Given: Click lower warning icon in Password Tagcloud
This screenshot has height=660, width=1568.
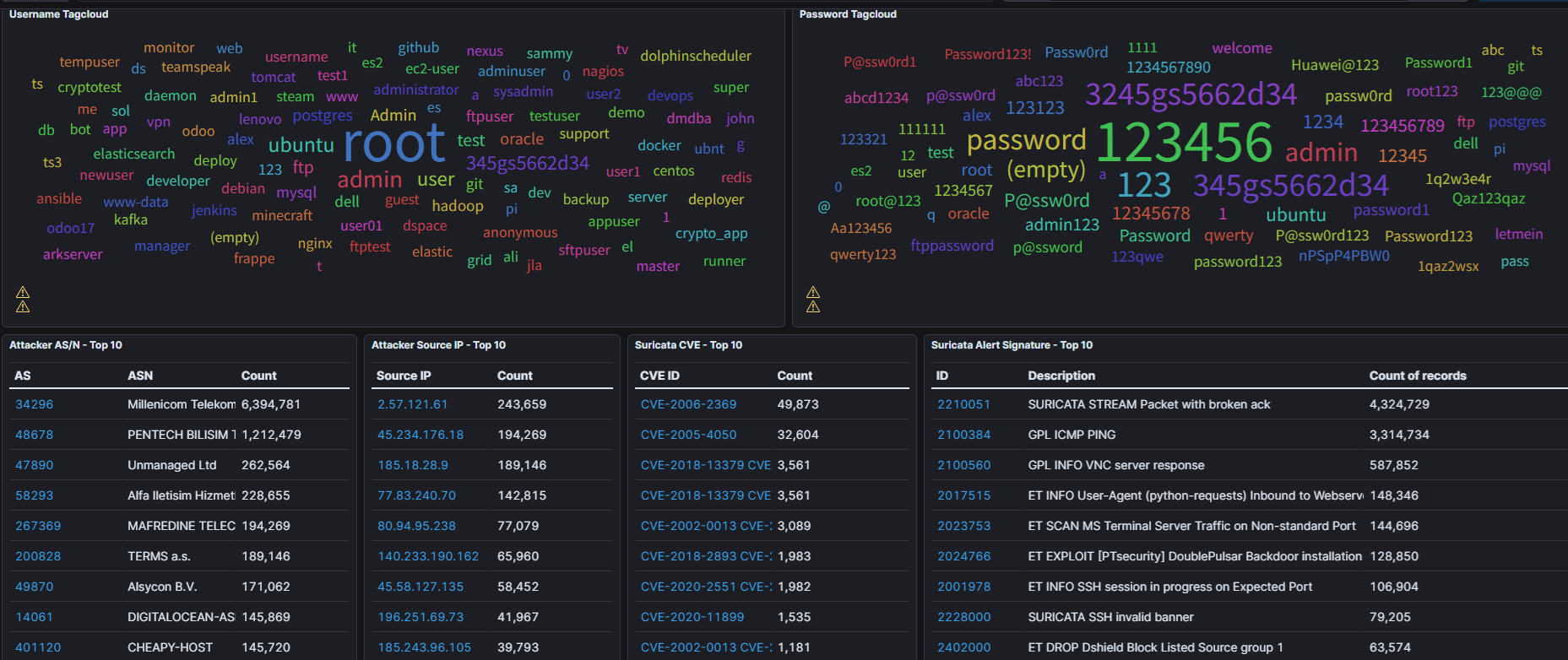Looking at the screenshot, I should click(813, 306).
